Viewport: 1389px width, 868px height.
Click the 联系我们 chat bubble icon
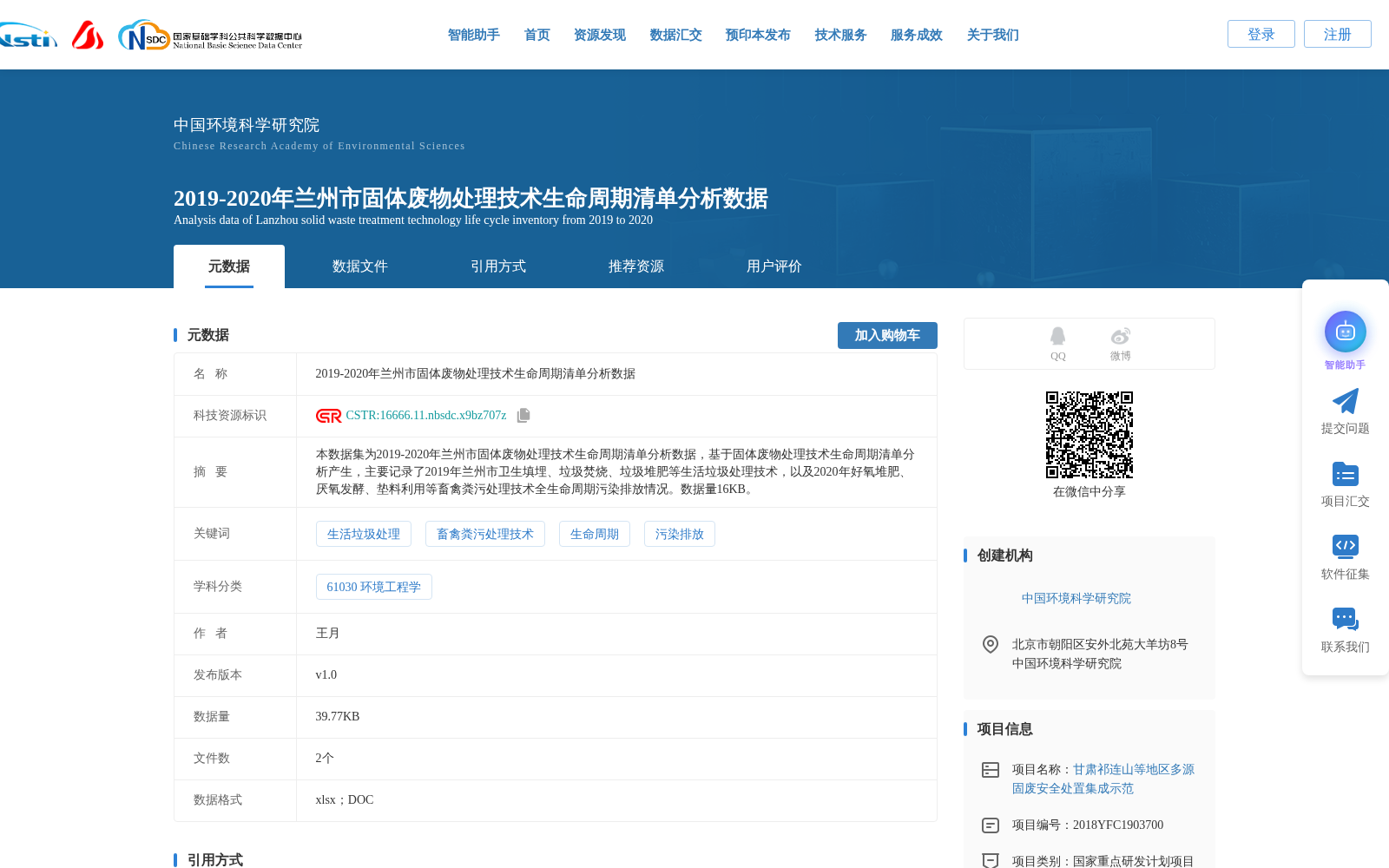pos(1346,619)
